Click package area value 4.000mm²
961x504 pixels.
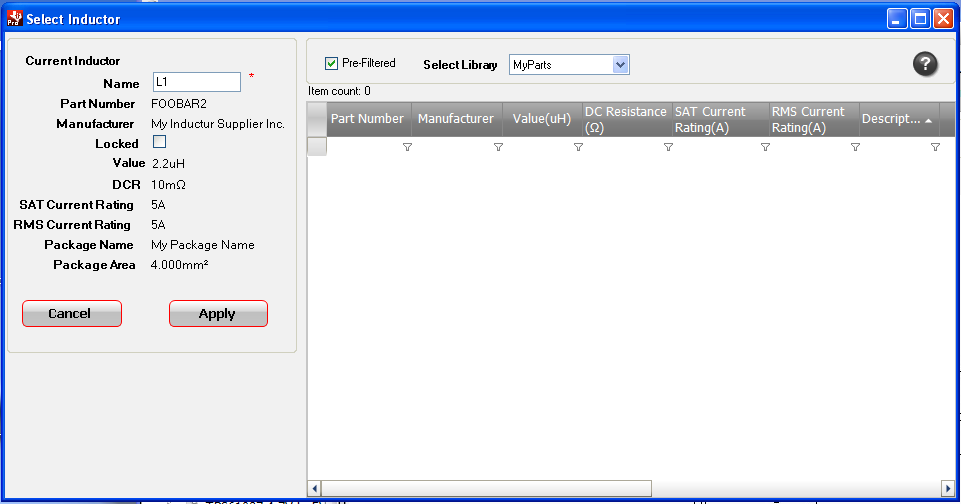pos(179,265)
